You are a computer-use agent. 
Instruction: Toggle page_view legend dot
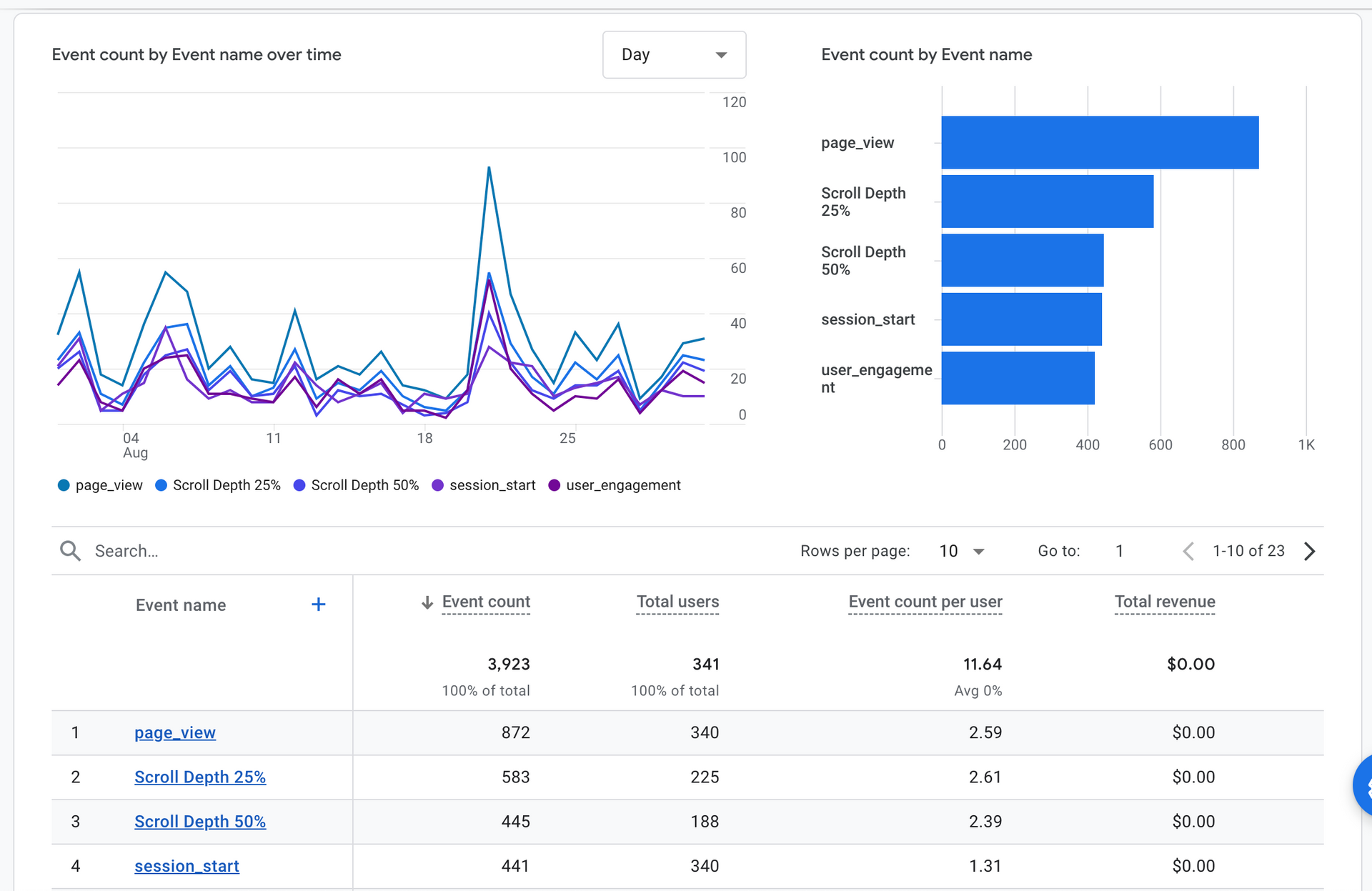[64, 485]
